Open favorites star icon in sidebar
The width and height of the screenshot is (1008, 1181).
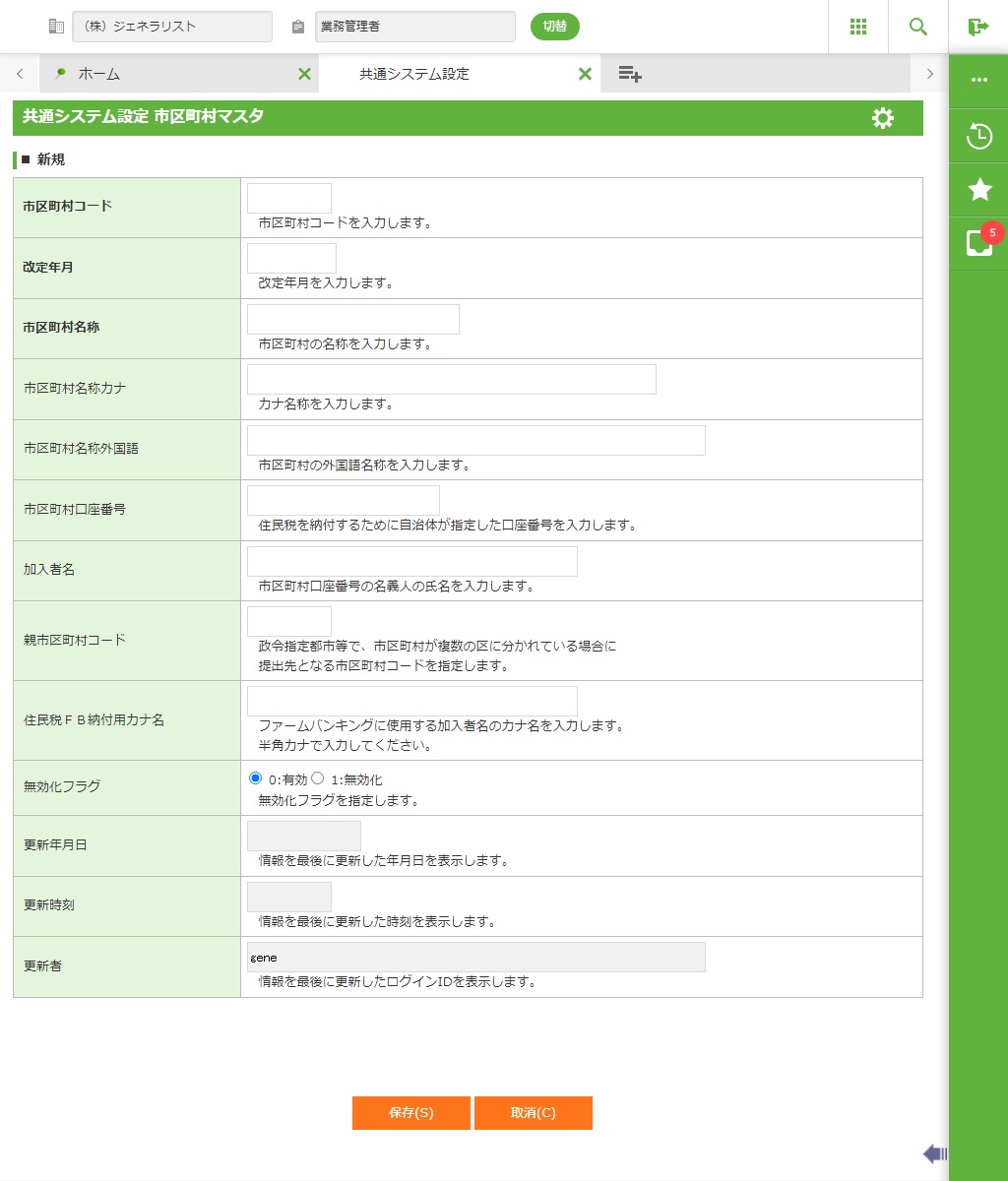pyautogui.click(x=978, y=190)
